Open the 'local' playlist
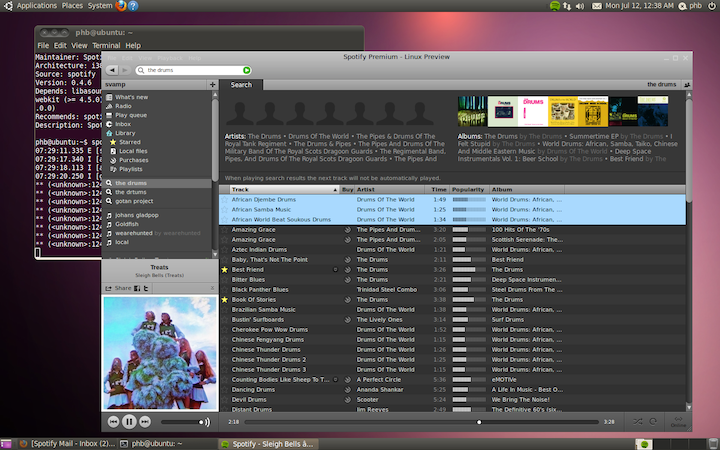Viewport: 720px width, 450px height. click(x=122, y=242)
